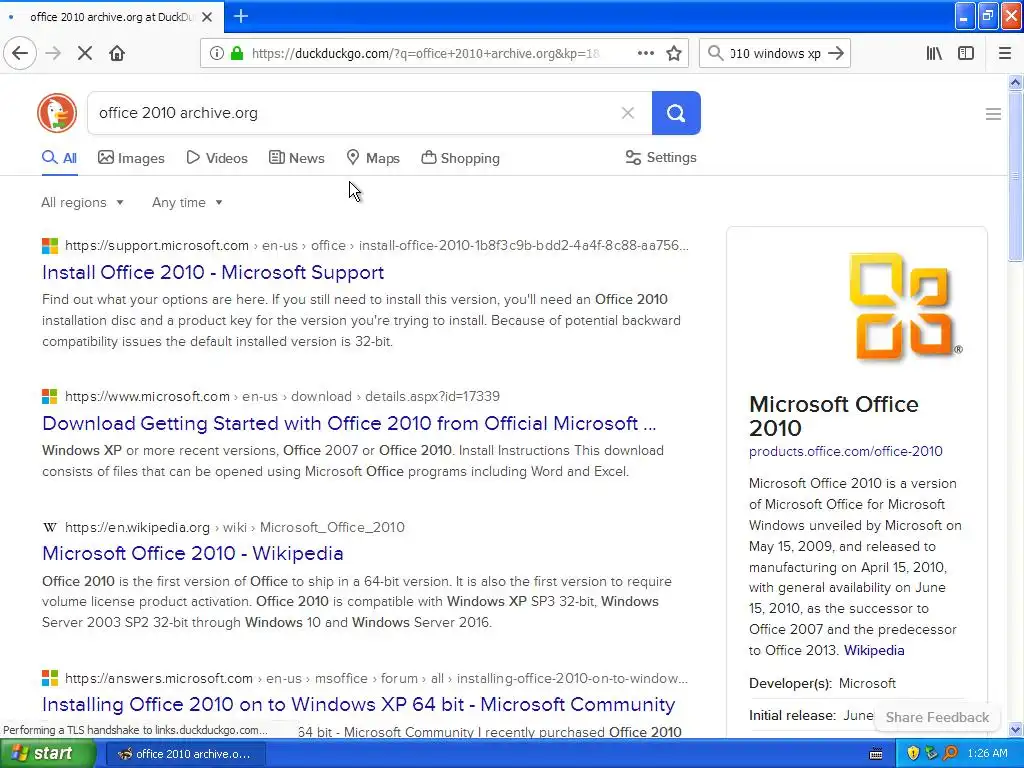The width and height of the screenshot is (1024, 768).
Task: Click the Wikipedia favicon beside en.wikipedia.org
Action: pos(50,527)
